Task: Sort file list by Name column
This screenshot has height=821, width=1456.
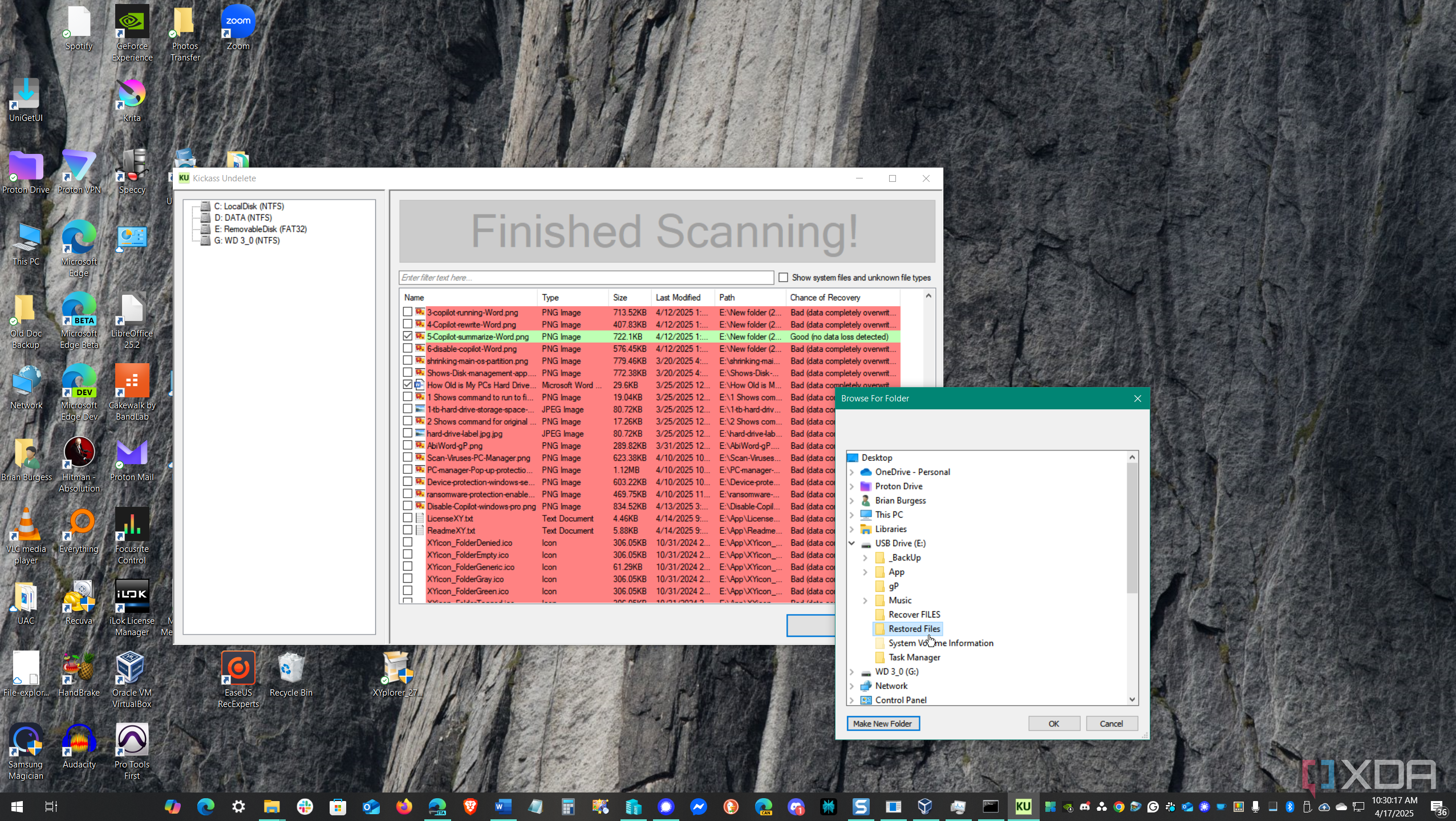Action: pyautogui.click(x=469, y=298)
